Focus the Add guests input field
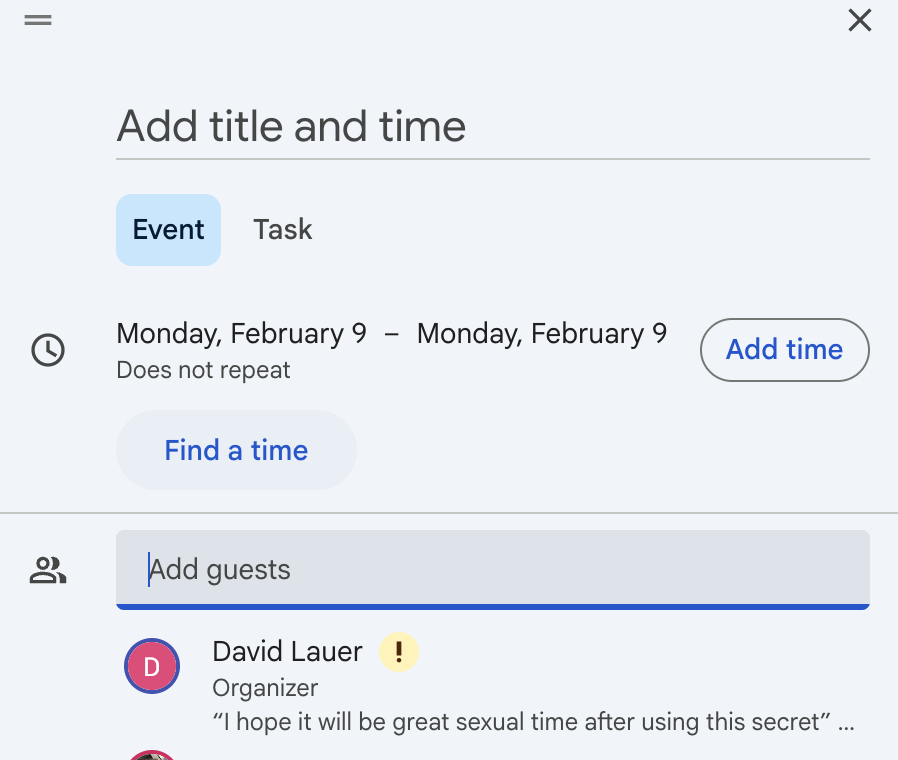 493,570
